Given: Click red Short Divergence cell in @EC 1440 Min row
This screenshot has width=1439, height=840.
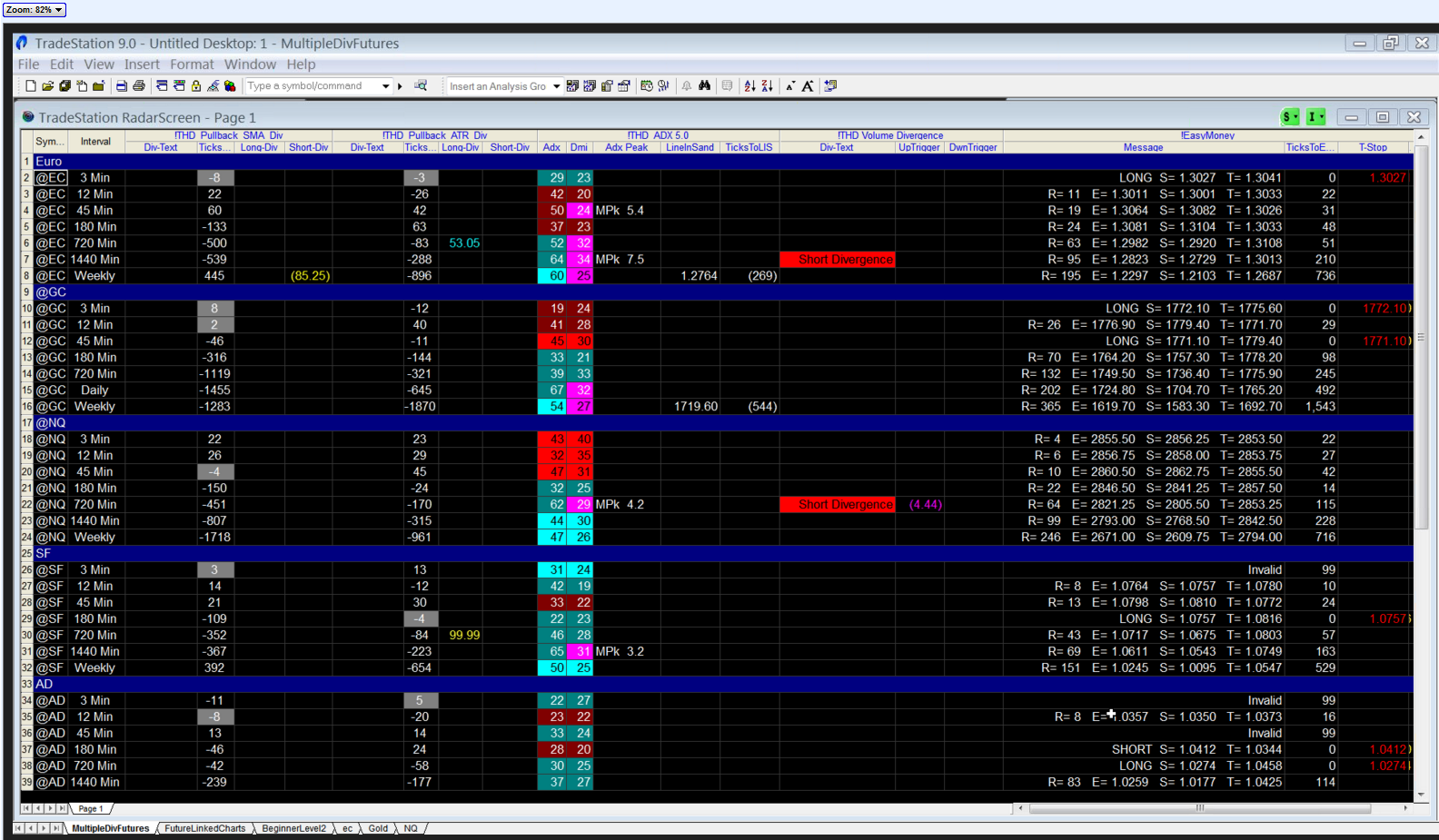Looking at the screenshot, I should pyautogui.click(x=837, y=260).
